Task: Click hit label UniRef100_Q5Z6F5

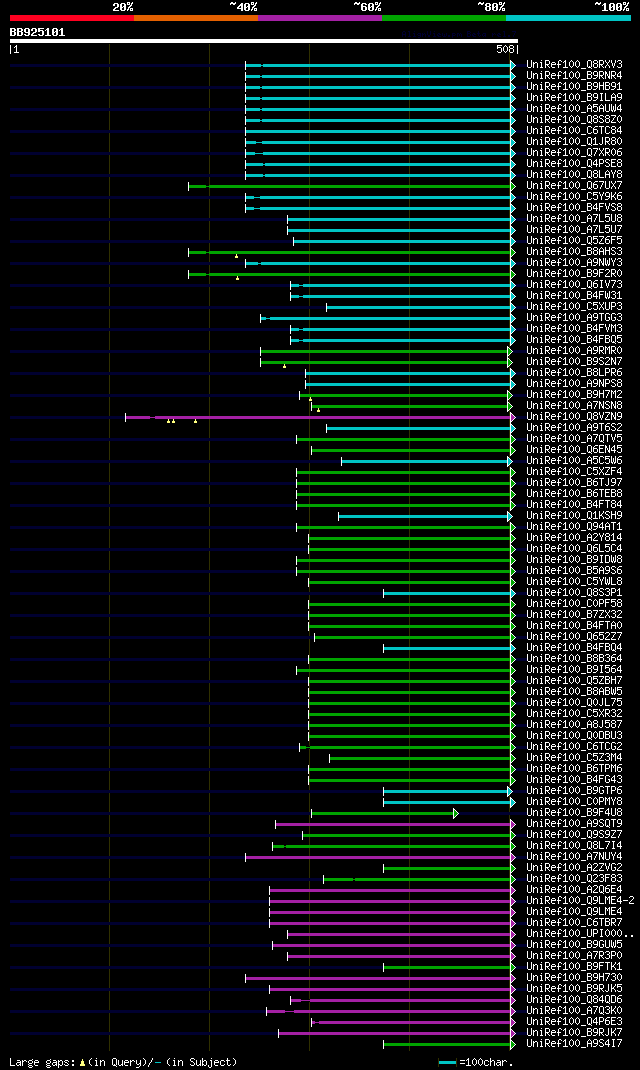Action: click(574, 241)
